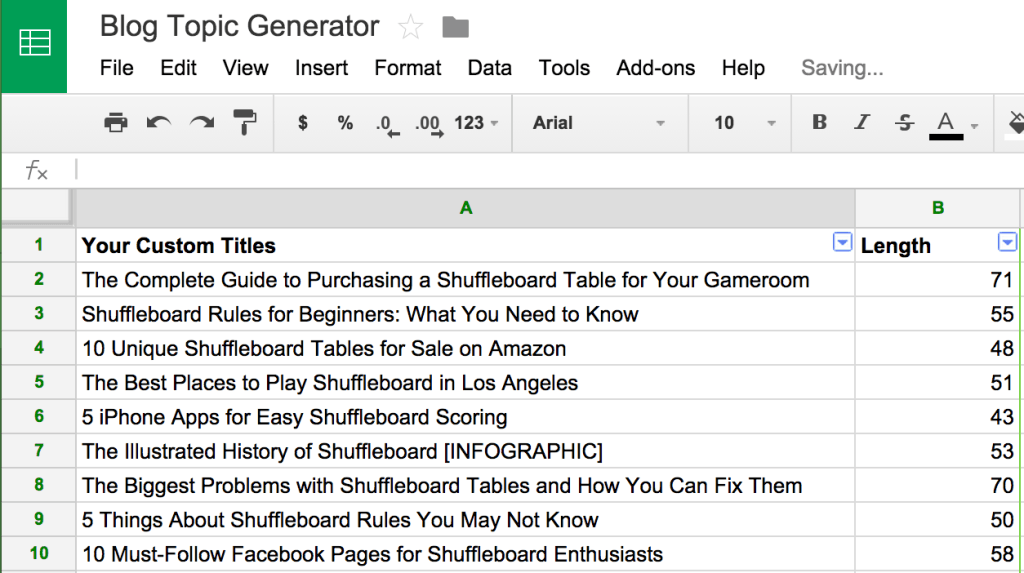The height and width of the screenshot is (573, 1024).
Task: Select 'Biggest Problems with Shuffleboard Tables' cell
Action: (465, 485)
